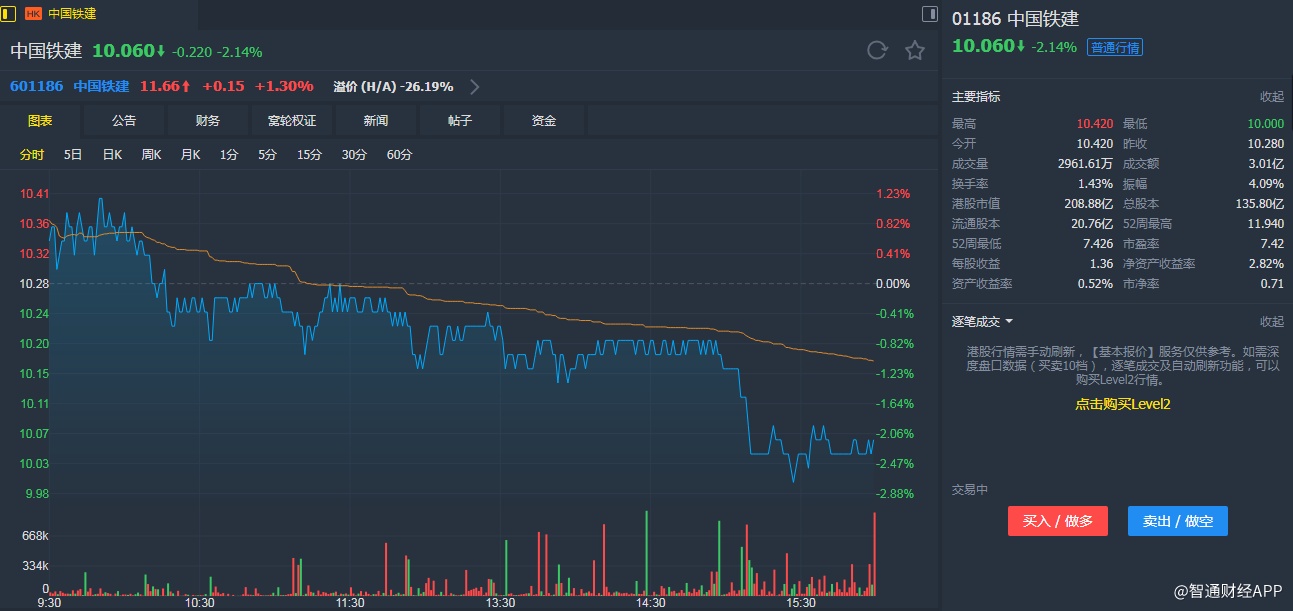Click the 点击购买Level2 link
The height and width of the screenshot is (611, 1293).
pyautogui.click(x=1122, y=404)
